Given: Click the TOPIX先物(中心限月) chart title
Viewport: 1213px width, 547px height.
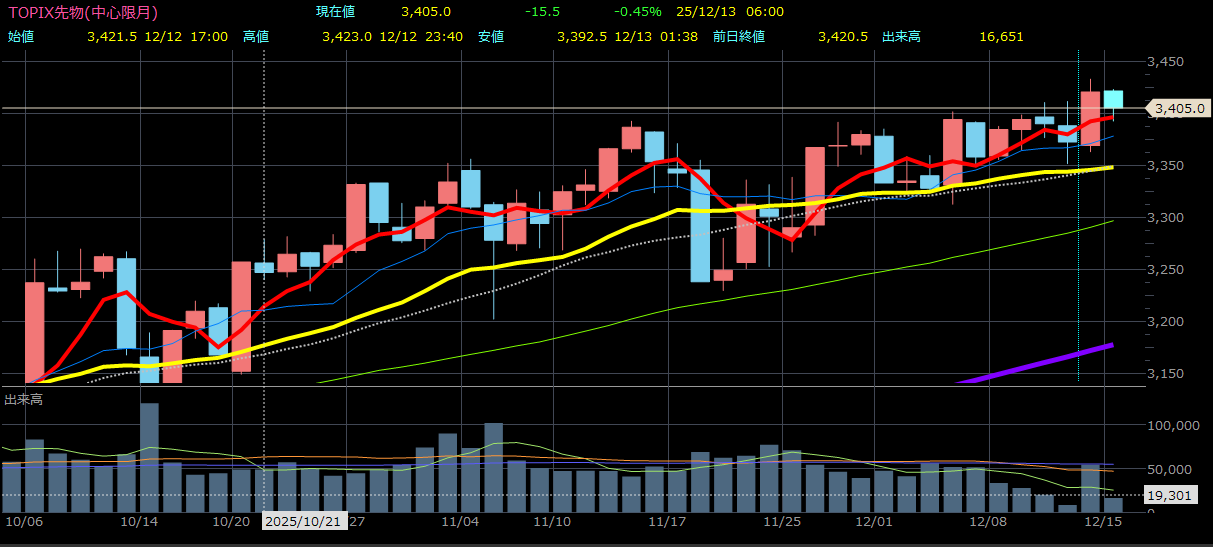Looking at the screenshot, I should pyautogui.click(x=82, y=12).
